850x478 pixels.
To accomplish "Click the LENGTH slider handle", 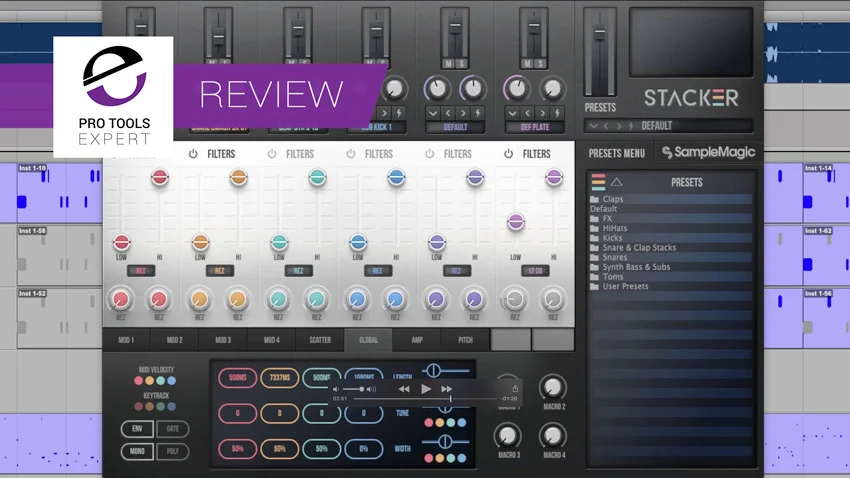I will click(433, 371).
